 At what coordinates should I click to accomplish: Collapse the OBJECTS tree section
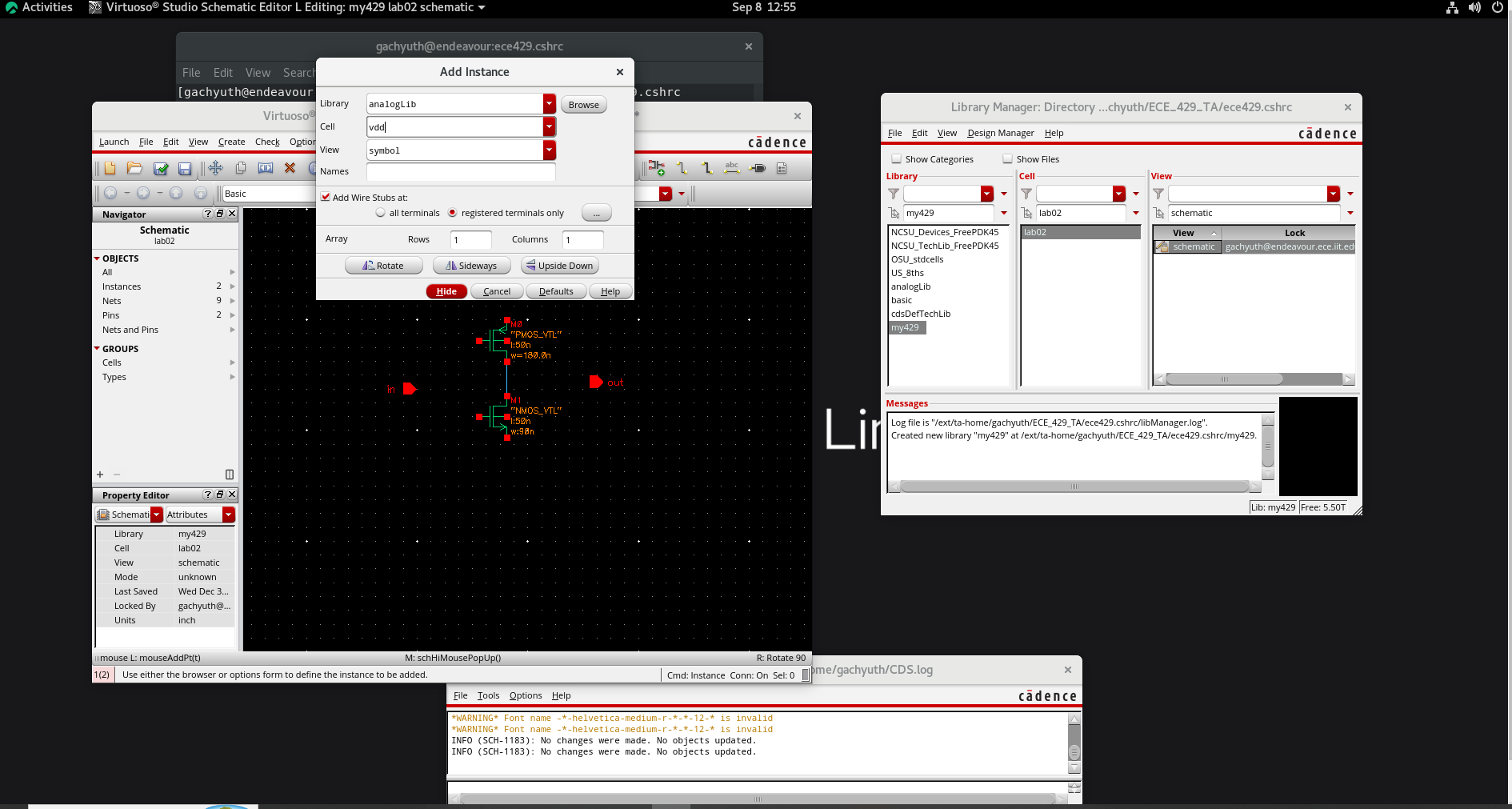[97, 258]
